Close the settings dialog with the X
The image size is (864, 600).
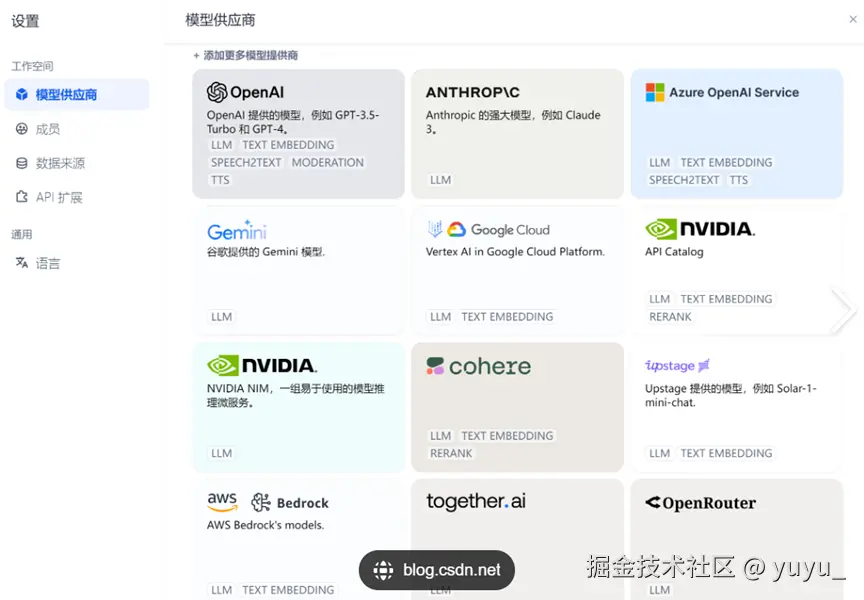(x=853, y=19)
